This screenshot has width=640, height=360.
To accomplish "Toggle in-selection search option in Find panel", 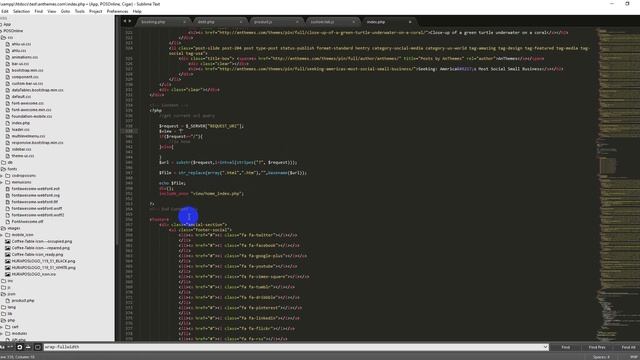I will [28, 347].
